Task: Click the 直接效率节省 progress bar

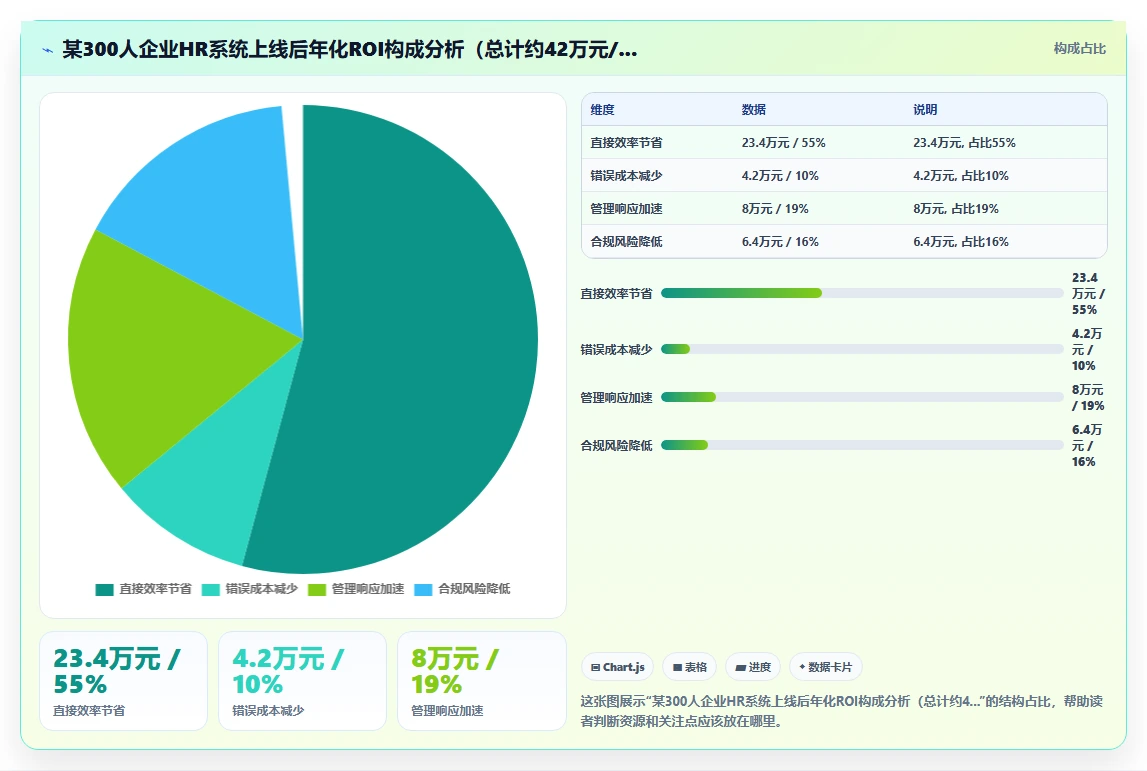Action: pos(862,293)
